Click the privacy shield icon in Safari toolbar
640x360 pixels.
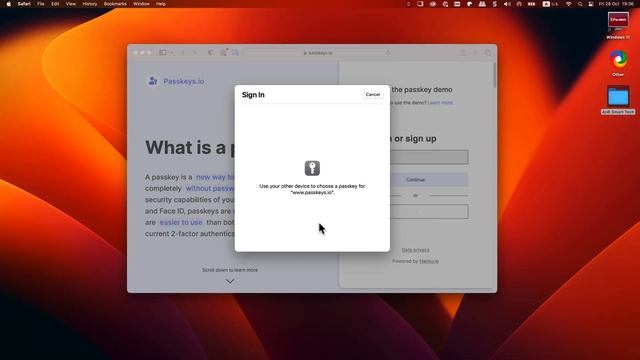click(x=211, y=53)
